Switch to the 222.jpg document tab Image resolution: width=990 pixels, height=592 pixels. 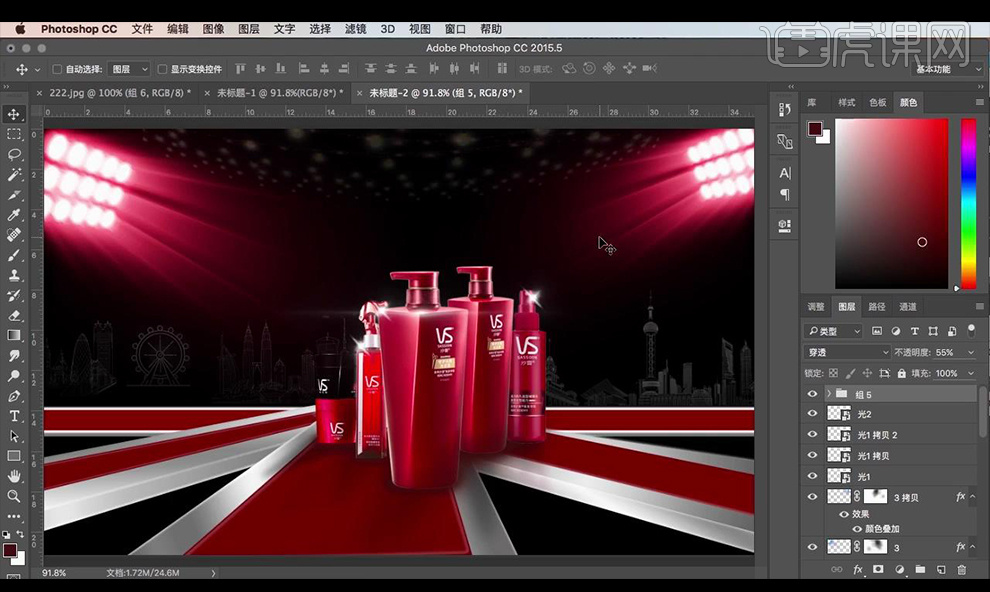(x=118, y=92)
